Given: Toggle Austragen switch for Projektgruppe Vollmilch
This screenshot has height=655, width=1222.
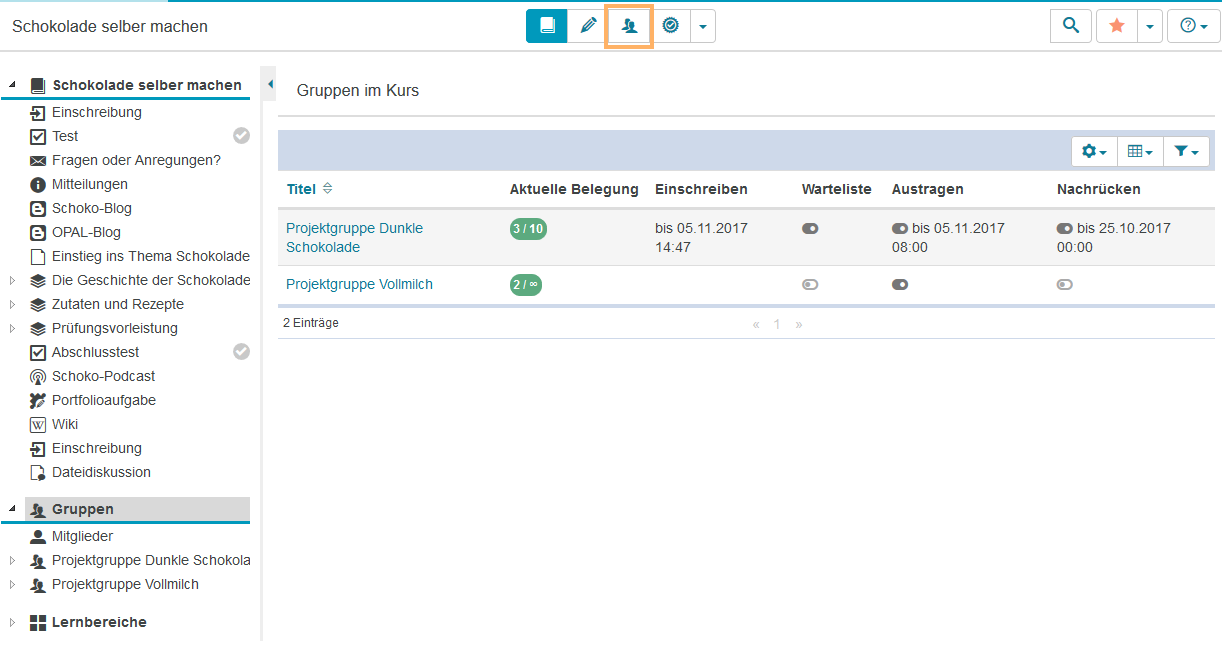Looking at the screenshot, I should click(900, 285).
